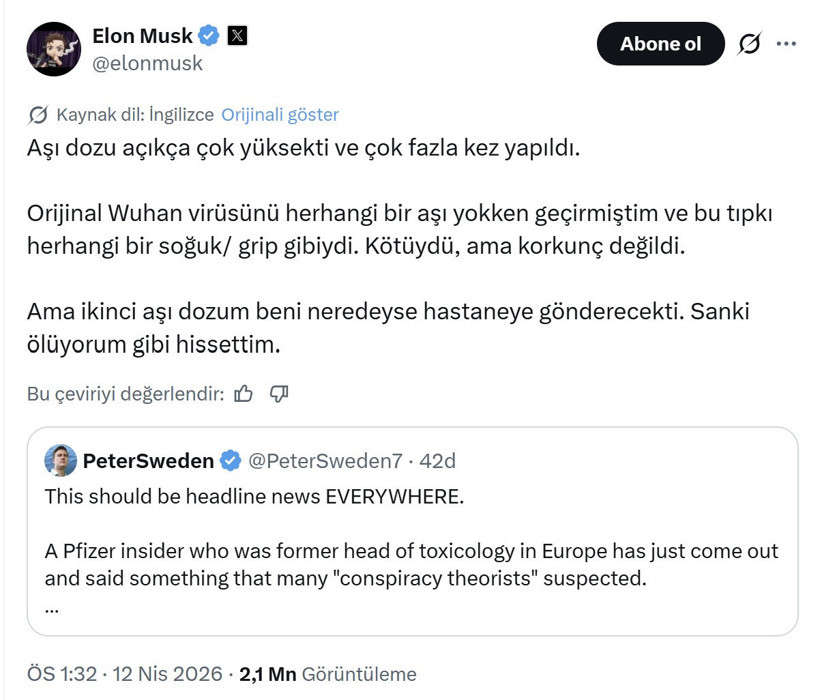
Task: Click PeterSweden's verified badge
Action: [230, 461]
